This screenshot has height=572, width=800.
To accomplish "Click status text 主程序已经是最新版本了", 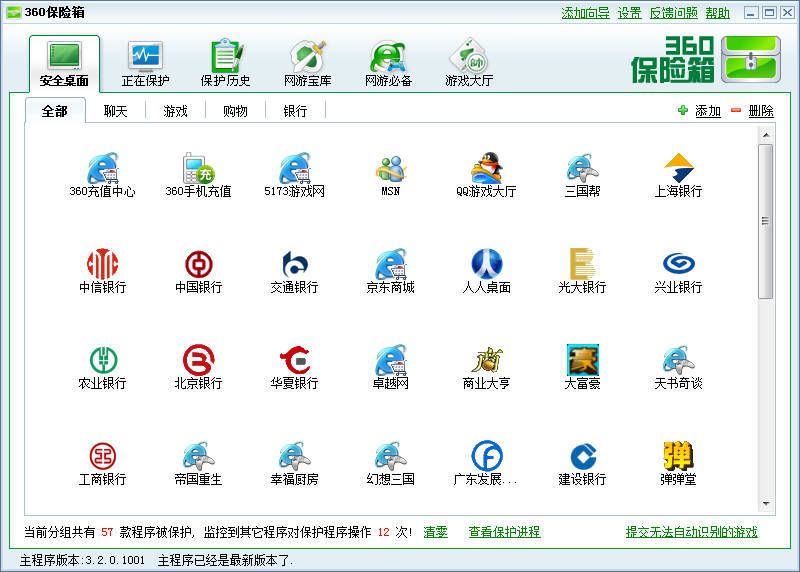I will 226,560.
